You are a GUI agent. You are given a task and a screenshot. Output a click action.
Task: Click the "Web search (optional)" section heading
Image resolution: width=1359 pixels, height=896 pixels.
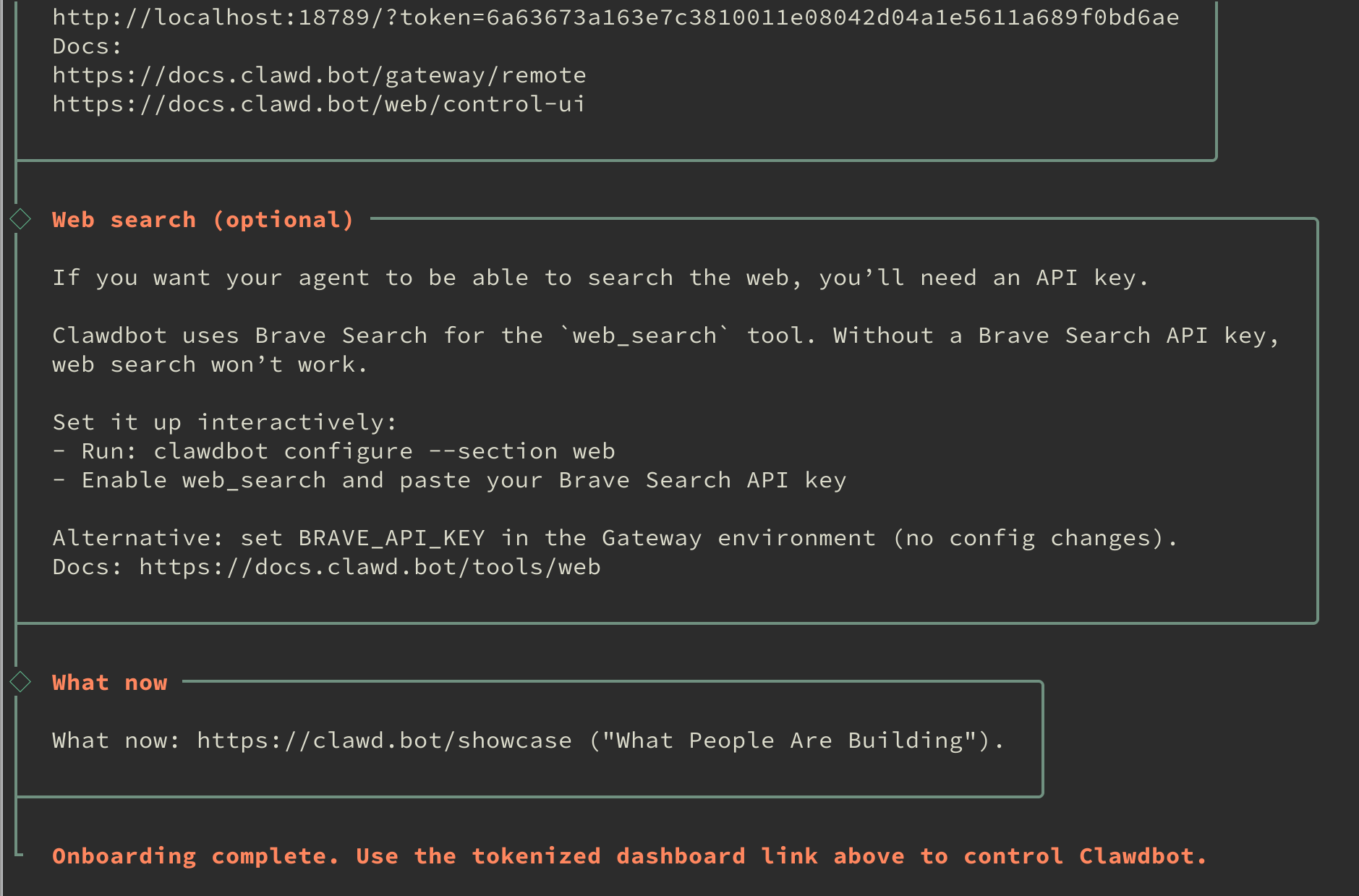203,220
